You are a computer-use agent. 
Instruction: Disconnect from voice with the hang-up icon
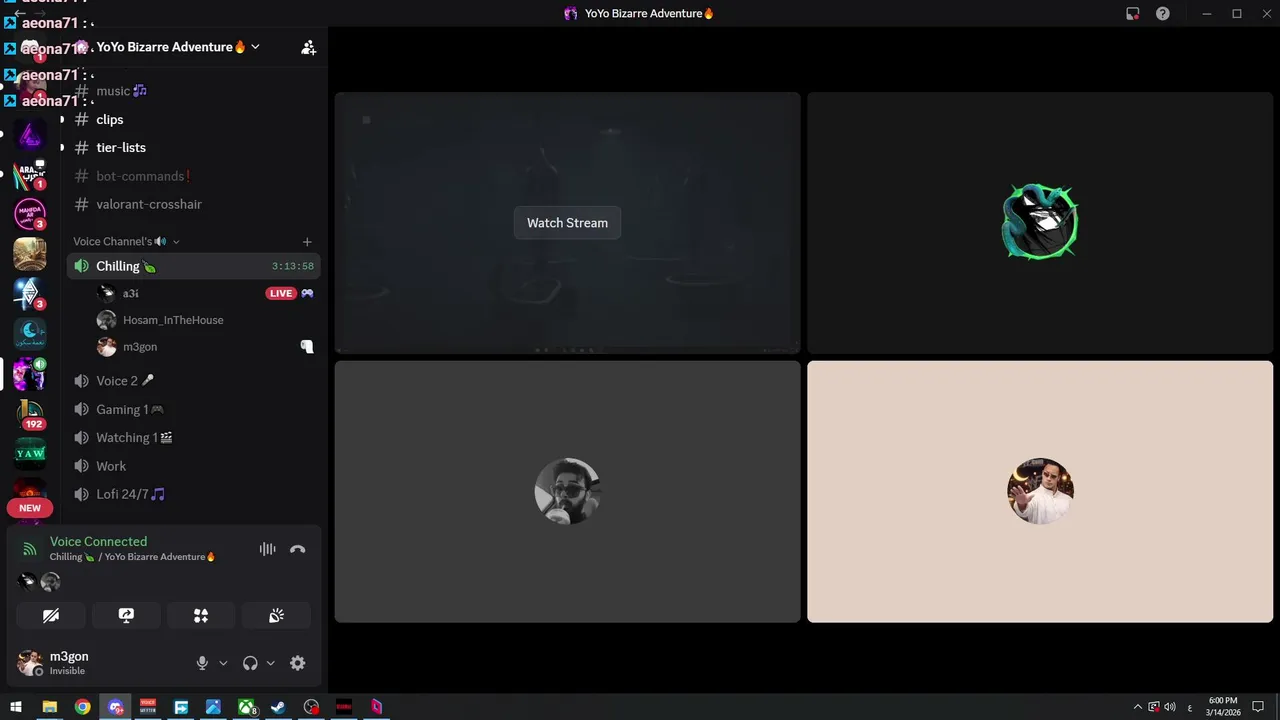[x=297, y=549]
